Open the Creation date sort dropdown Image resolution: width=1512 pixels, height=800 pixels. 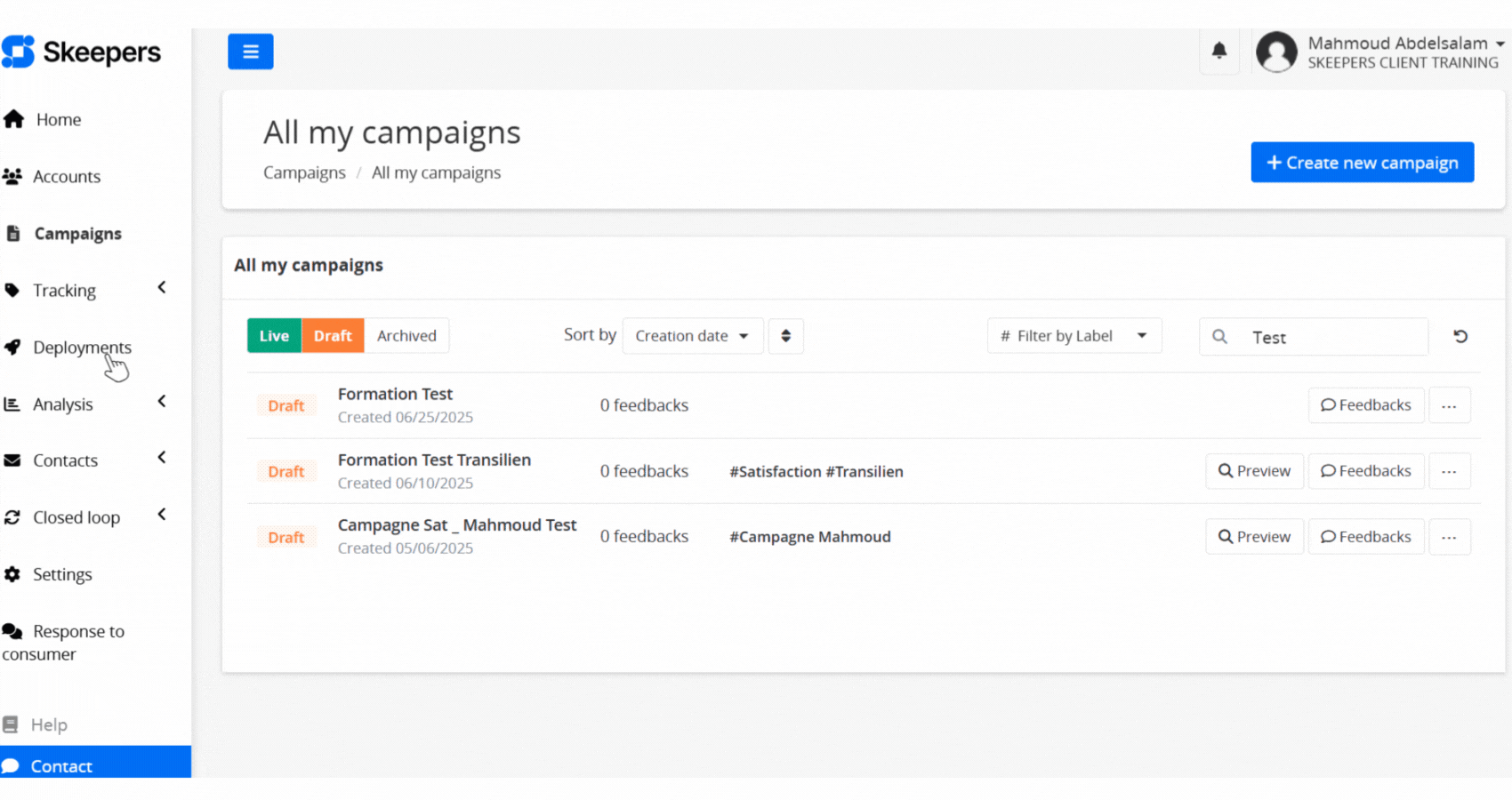pos(692,336)
